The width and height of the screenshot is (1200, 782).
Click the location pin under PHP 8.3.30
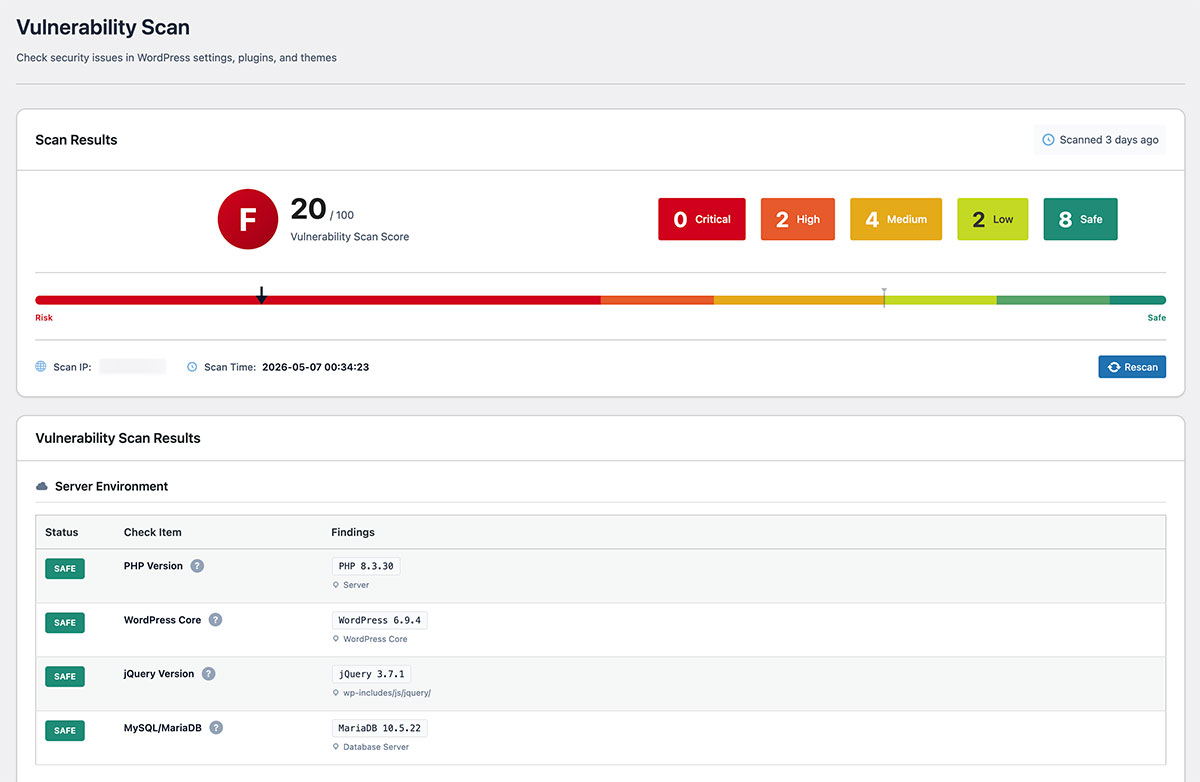(x=336, y=585)
